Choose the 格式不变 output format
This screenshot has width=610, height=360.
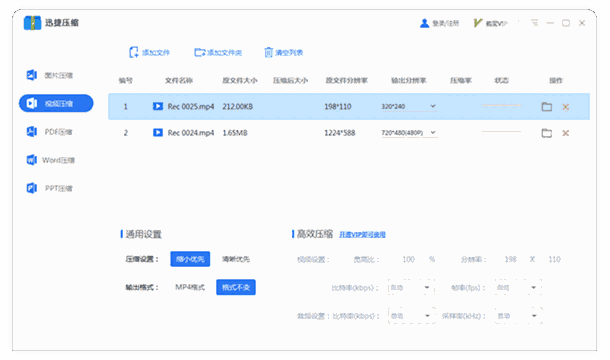pyautogui.click(x=236, y=287)
